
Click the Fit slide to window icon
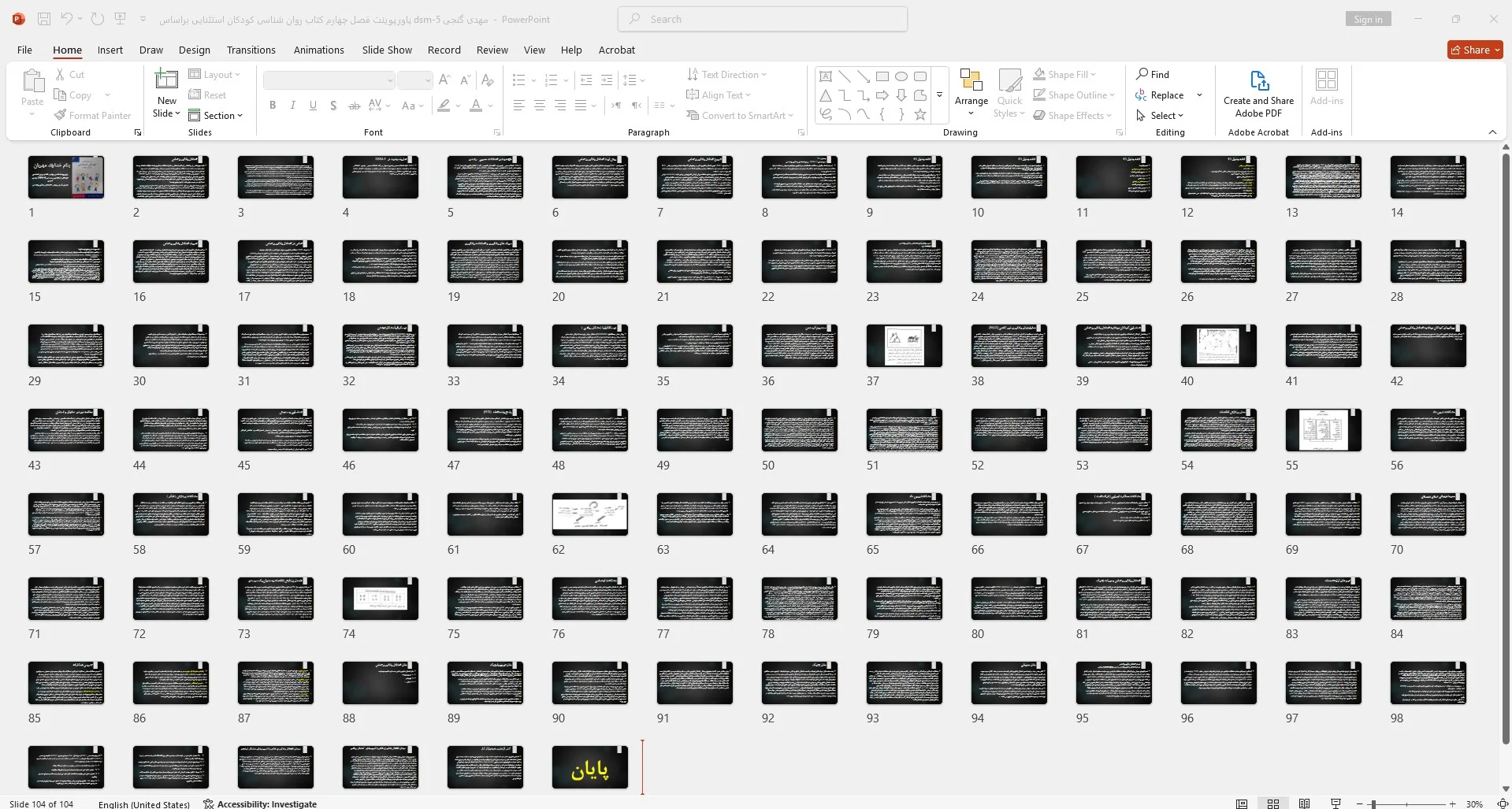pos(1503,803)
